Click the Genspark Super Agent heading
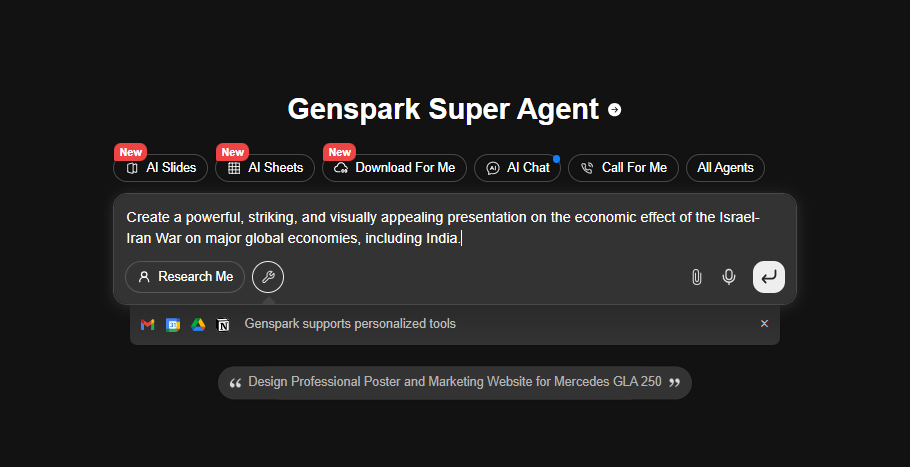This screenshot has width=910, height=467. coord(443,109)
